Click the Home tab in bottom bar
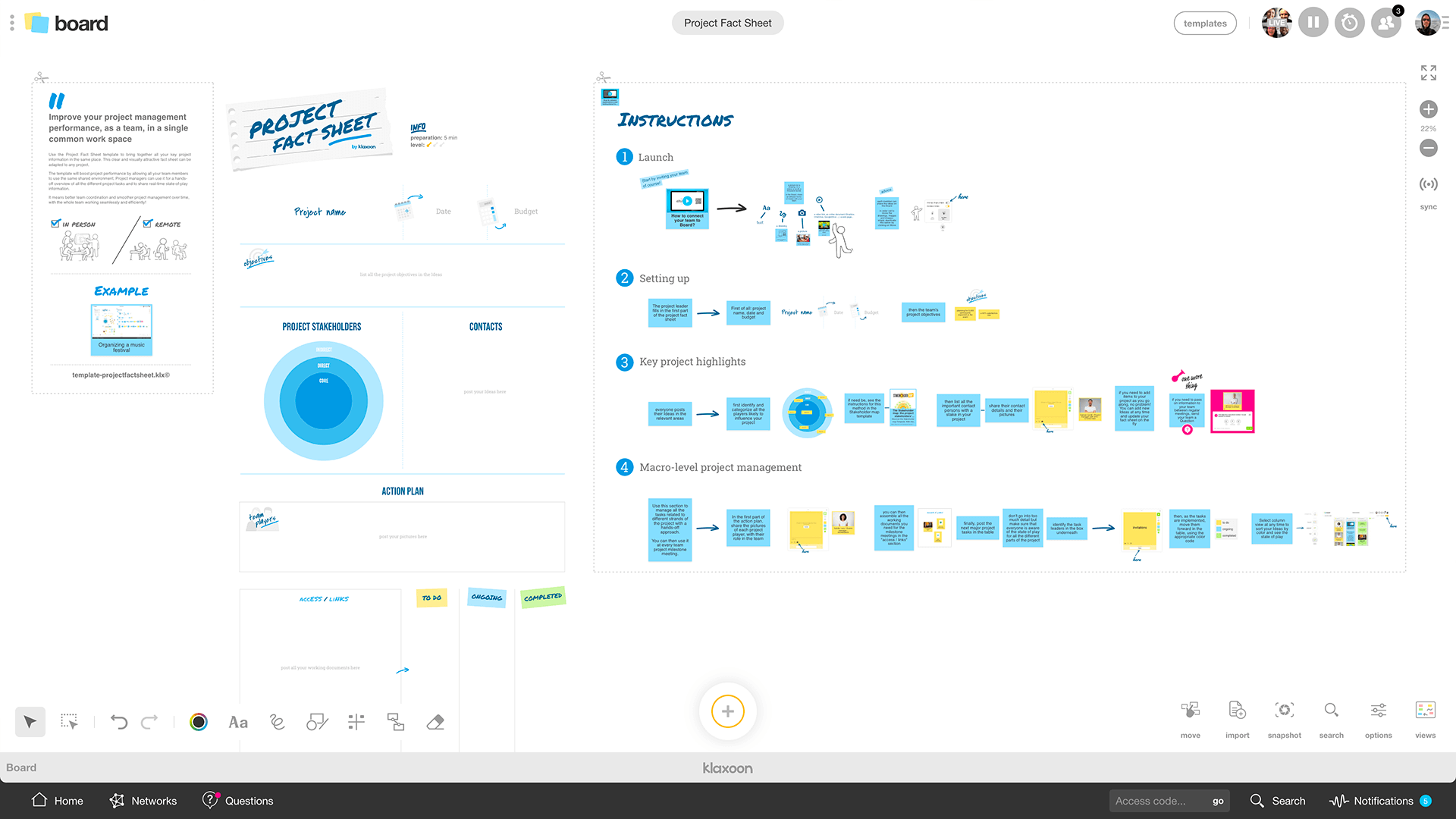The height and width of the screenshot is (819, 1456). pyautogui.click(x=57, y=800)
